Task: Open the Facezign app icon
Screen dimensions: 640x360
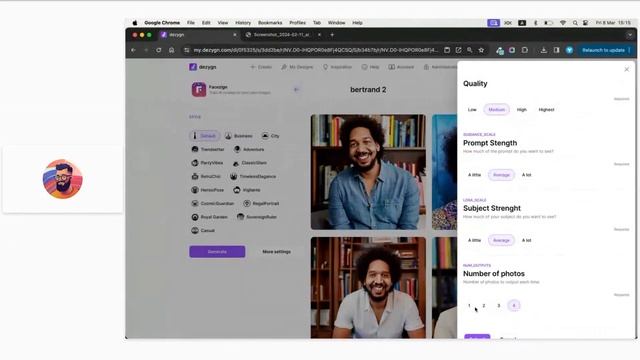Action: pos(199,89)
